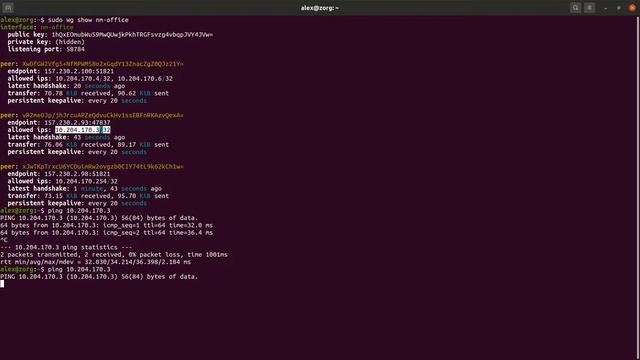Screen dimensions: 640x360
Task: Click the handshake line '1 minute, 43 seconds ago'
Action: (x=84, y=189)
